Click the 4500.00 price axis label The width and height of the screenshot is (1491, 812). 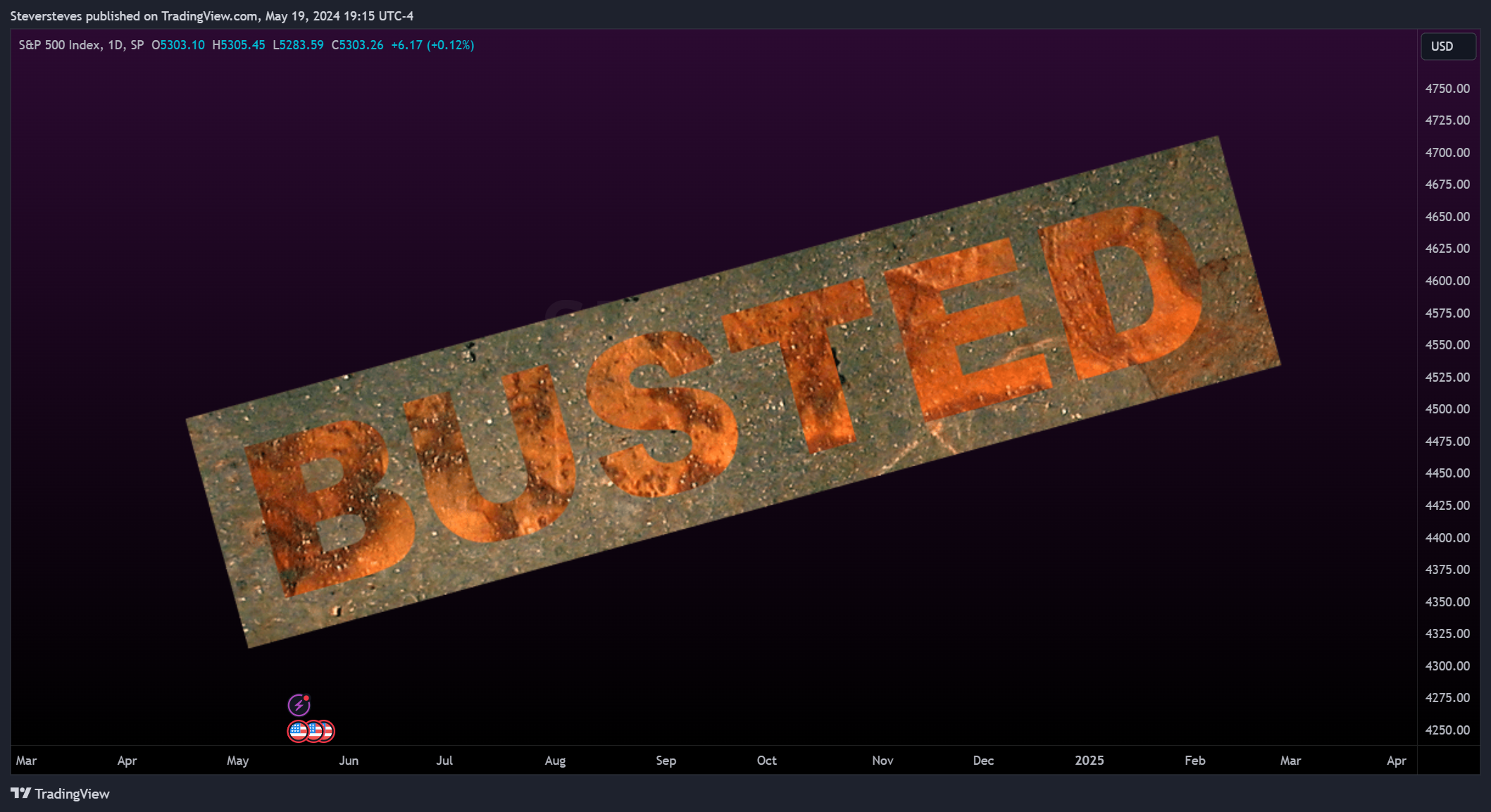point(1447,409)
